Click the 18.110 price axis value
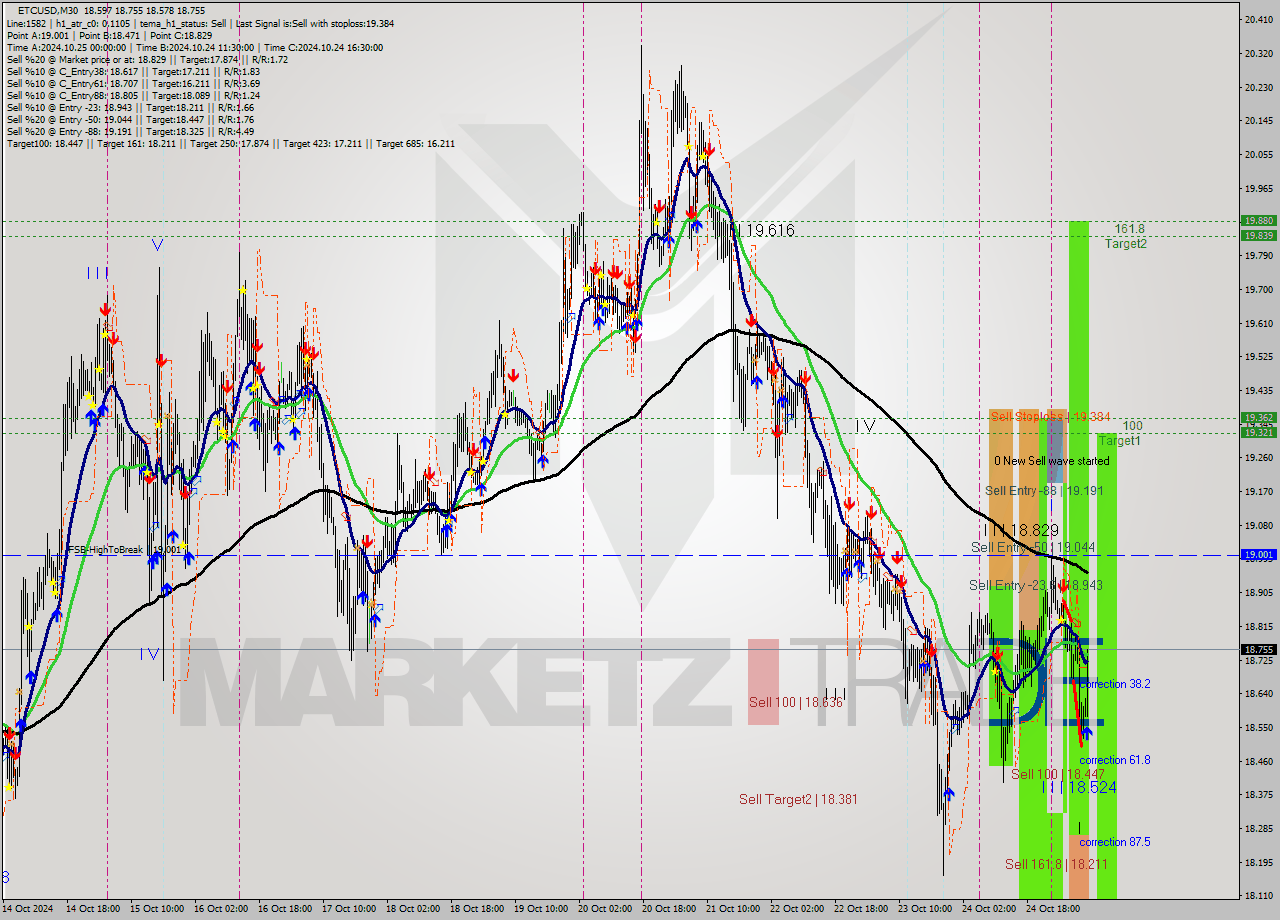 pos(1258,897)
